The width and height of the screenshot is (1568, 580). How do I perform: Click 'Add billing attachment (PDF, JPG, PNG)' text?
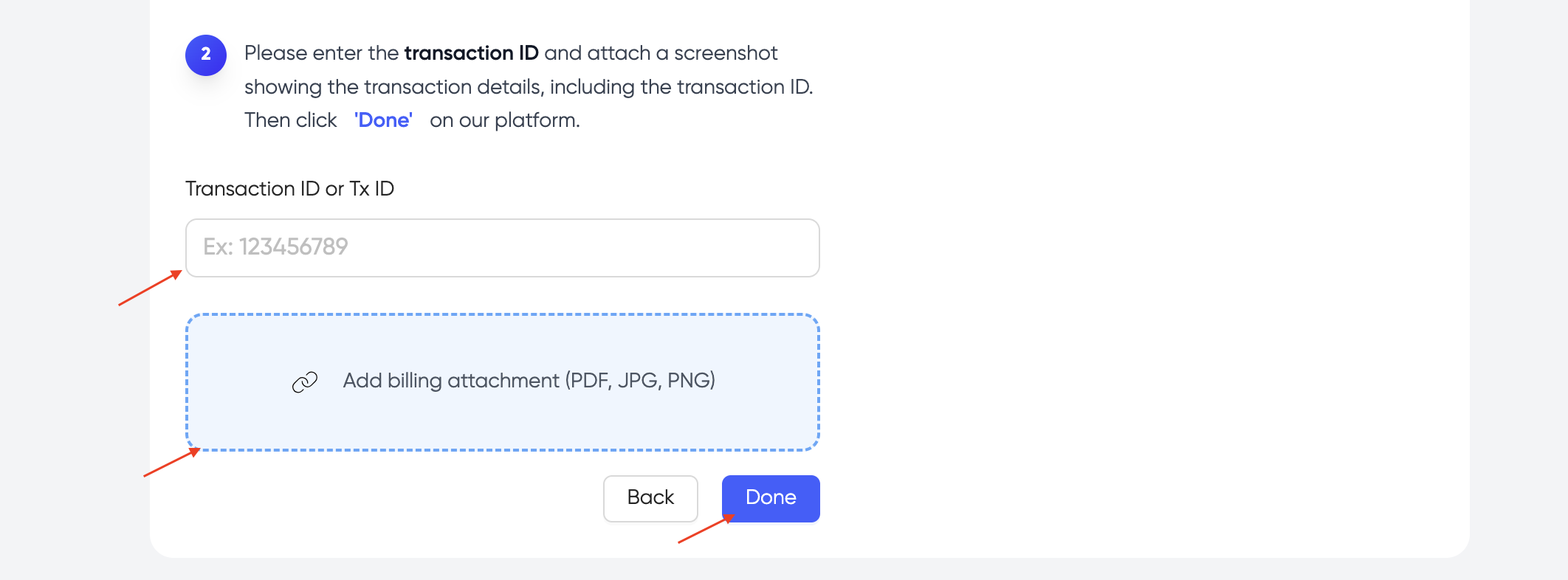(529, 382)
